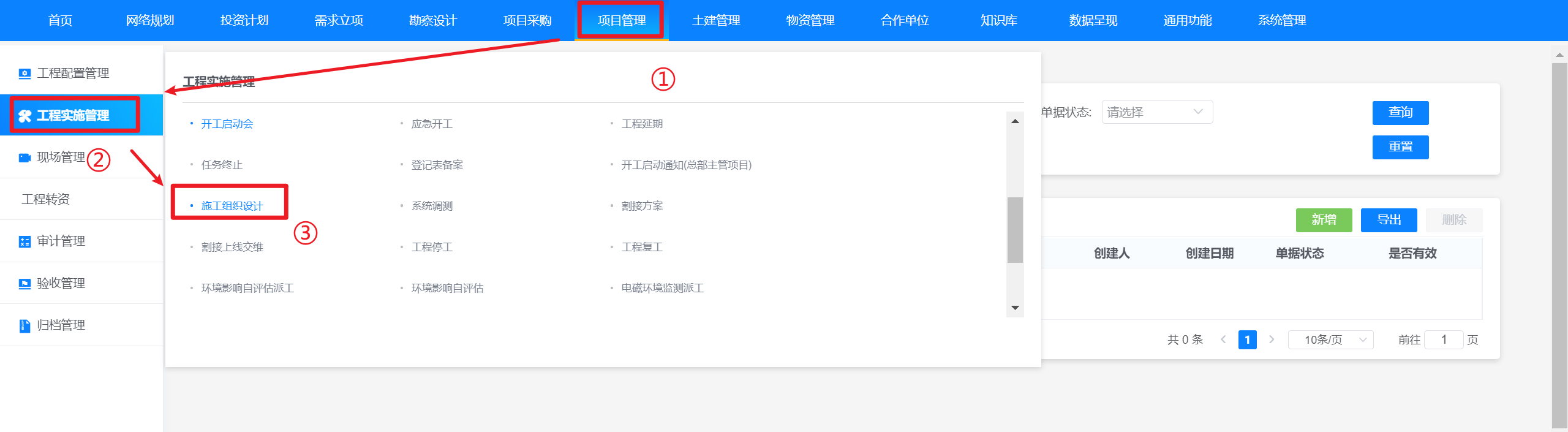Viewport: 1568px width, 432px height.
Task: Open the 需求立项 top menu
Action: coord(339,20)
